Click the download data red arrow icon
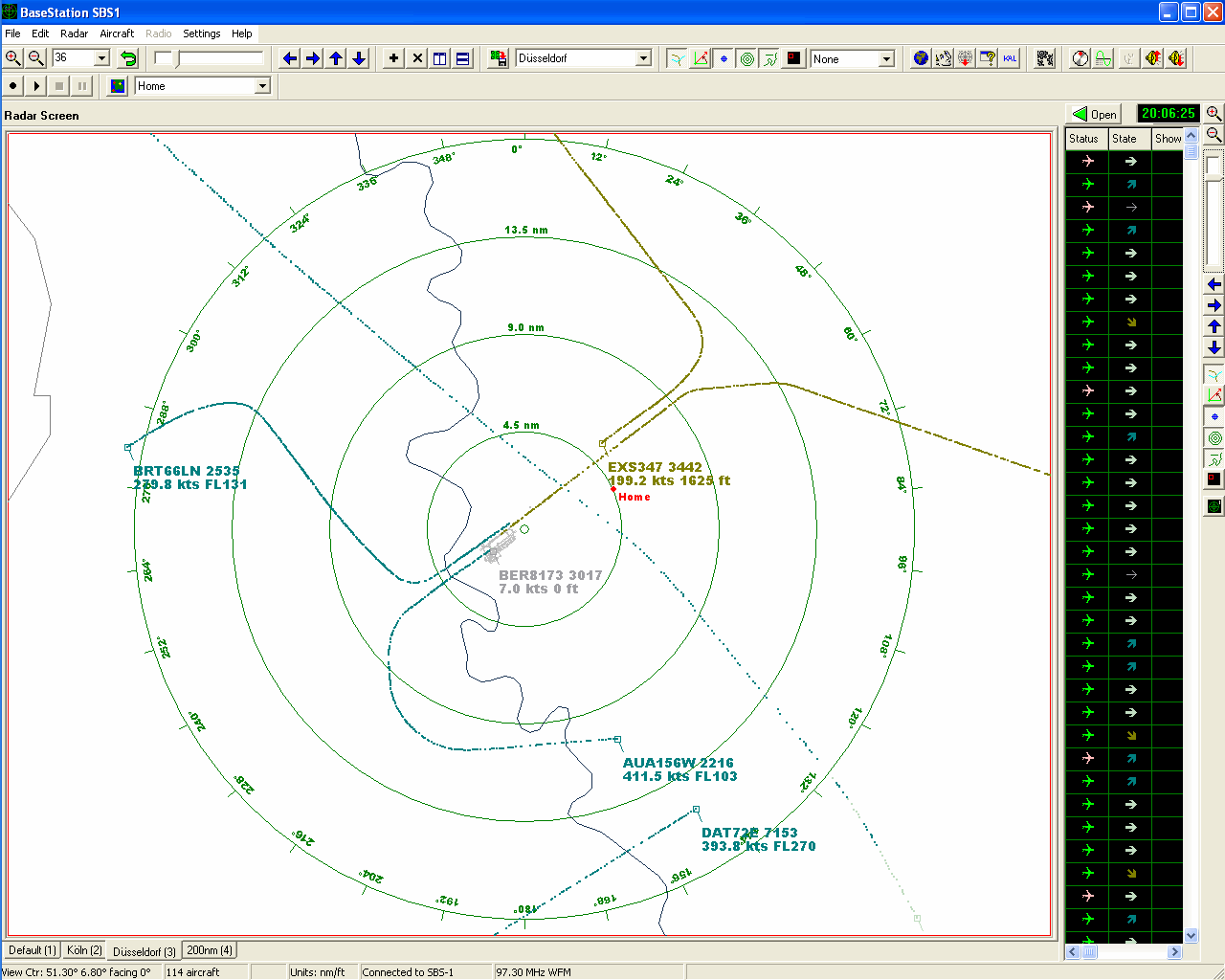The width and height of the screenshot is (1225, 980). tap(966, 58)
